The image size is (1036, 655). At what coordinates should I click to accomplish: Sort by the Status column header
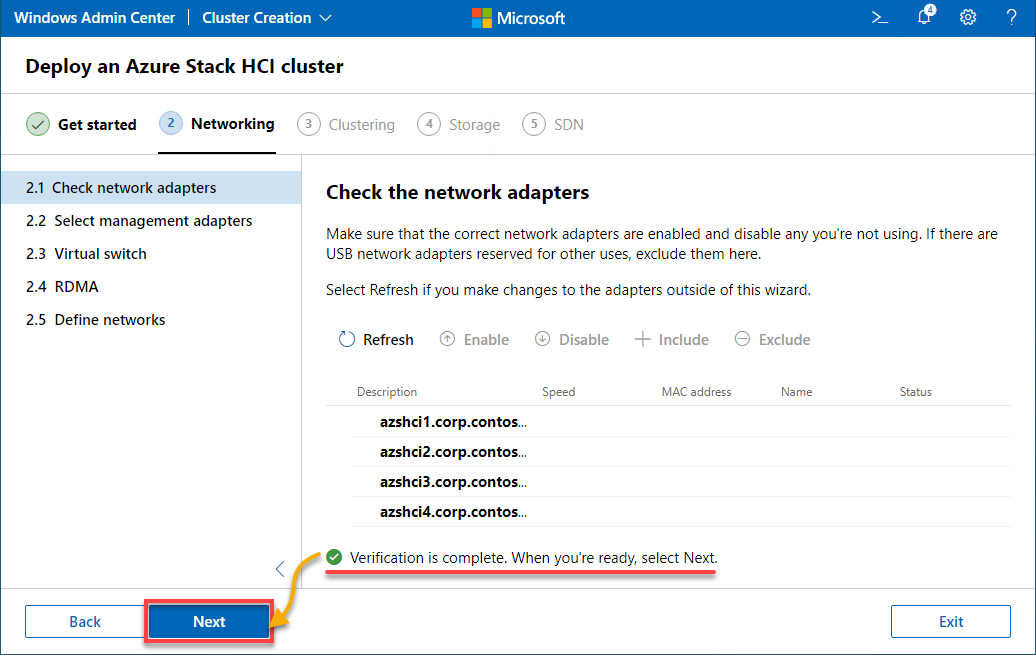tap(915, 392)
